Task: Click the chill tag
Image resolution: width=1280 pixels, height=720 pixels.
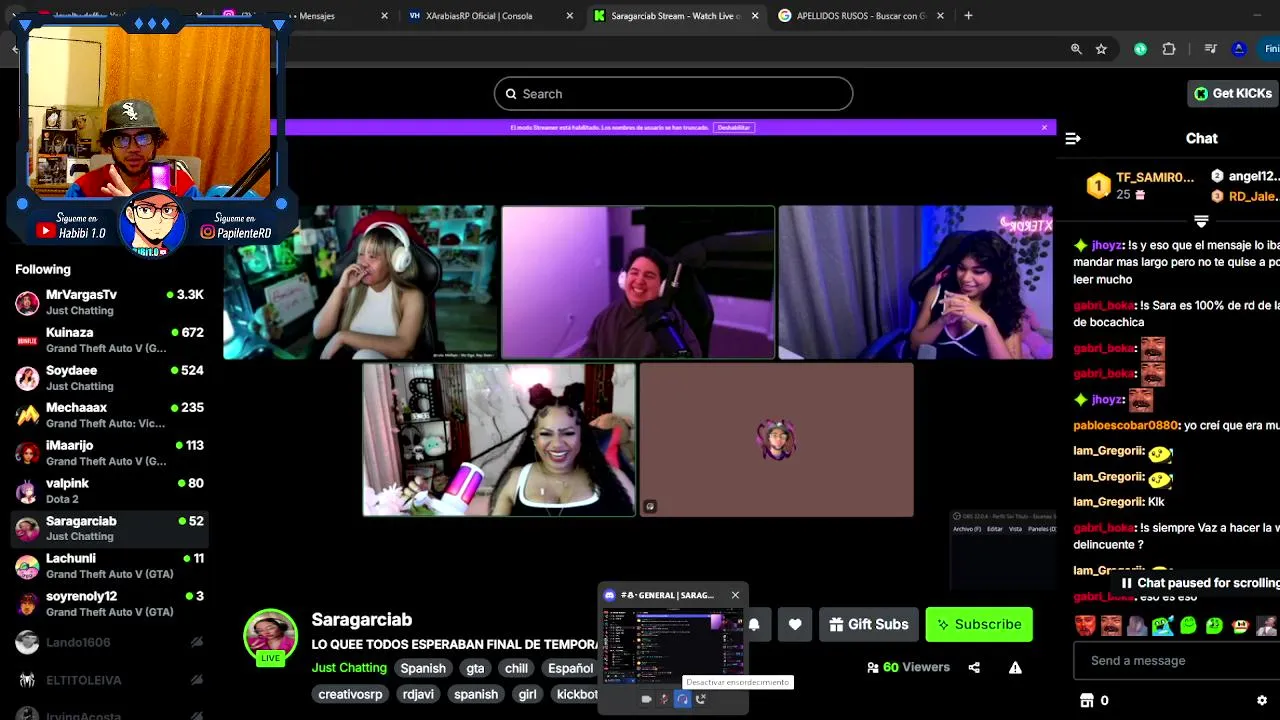Action: [516, 668]
